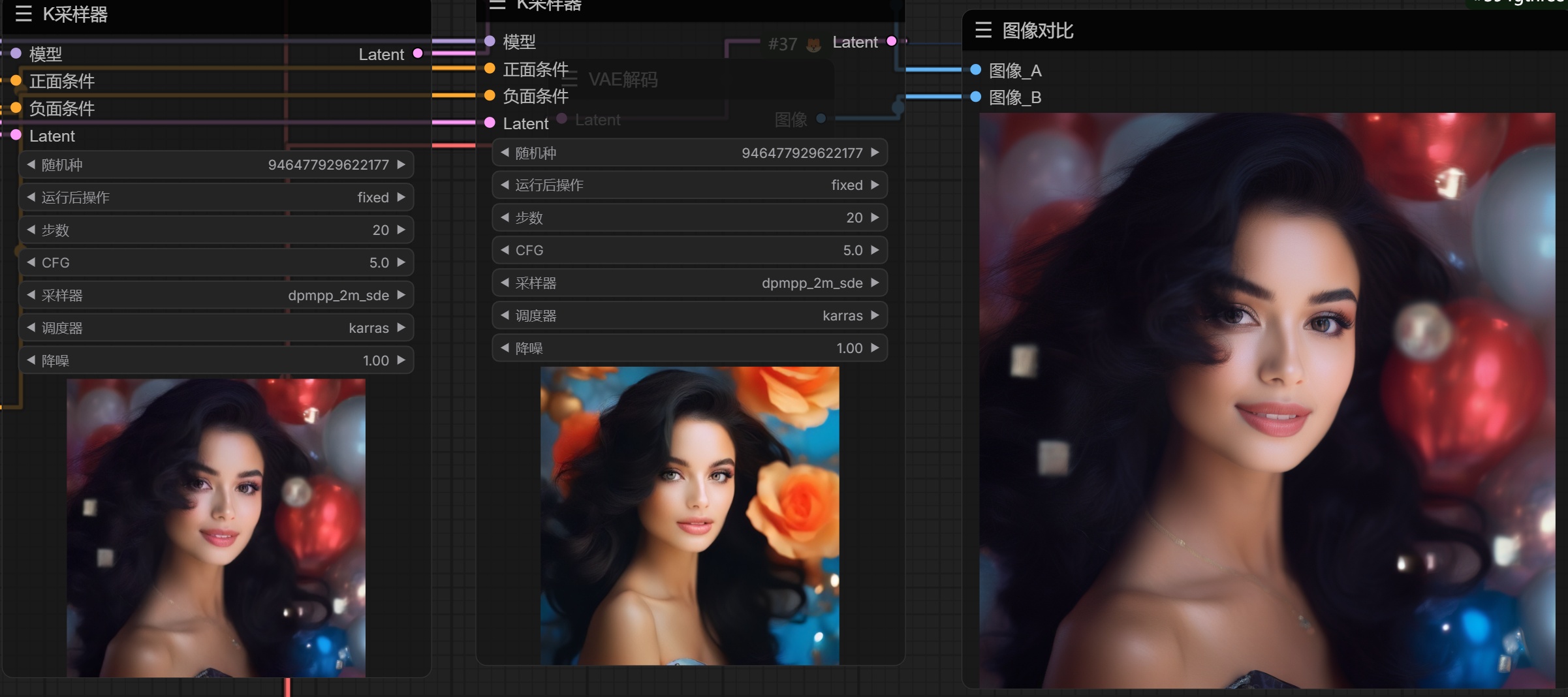The width and height of the screenshot is (1568, 697).
Task: Click 图像_A input label
Action: click(1015, 70)
